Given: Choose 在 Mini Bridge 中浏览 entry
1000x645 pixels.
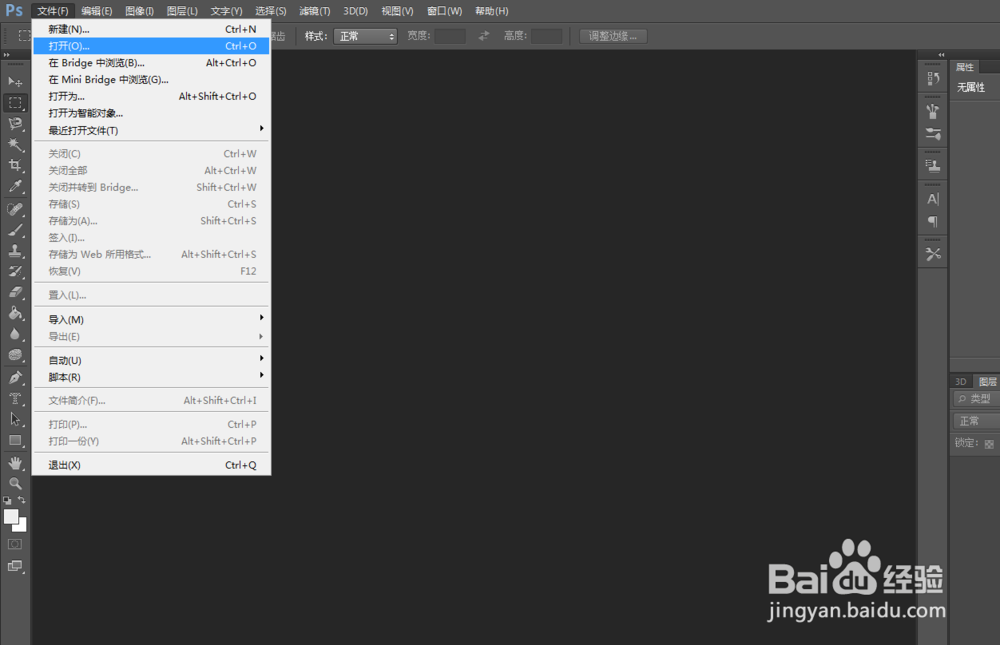Looking at the screenshot, I should [x=151, y=80].
